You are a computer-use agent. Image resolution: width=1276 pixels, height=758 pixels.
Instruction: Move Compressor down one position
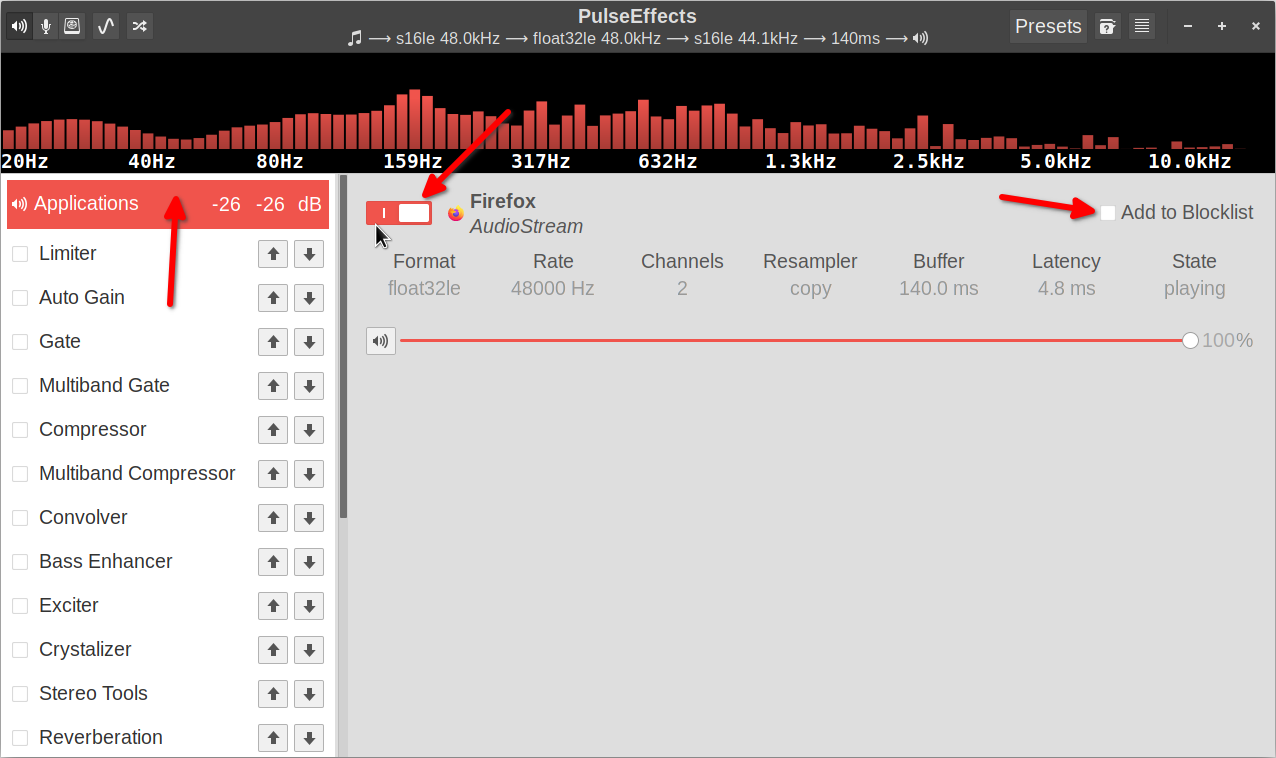pyautogui.click(x=309, y=430)
